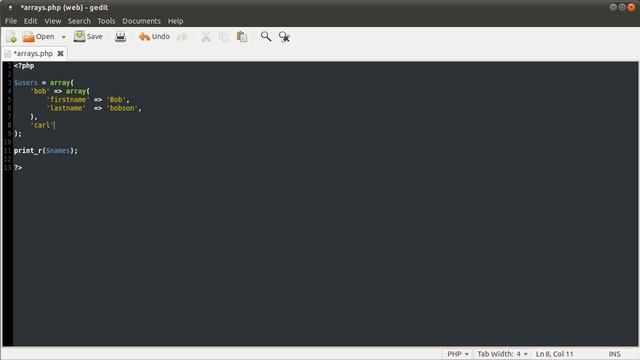This screenshot has width=640, height=360.
Task: Change the PHP language mode dropdown
Action: pyautogui.click(x=458, y=354)
